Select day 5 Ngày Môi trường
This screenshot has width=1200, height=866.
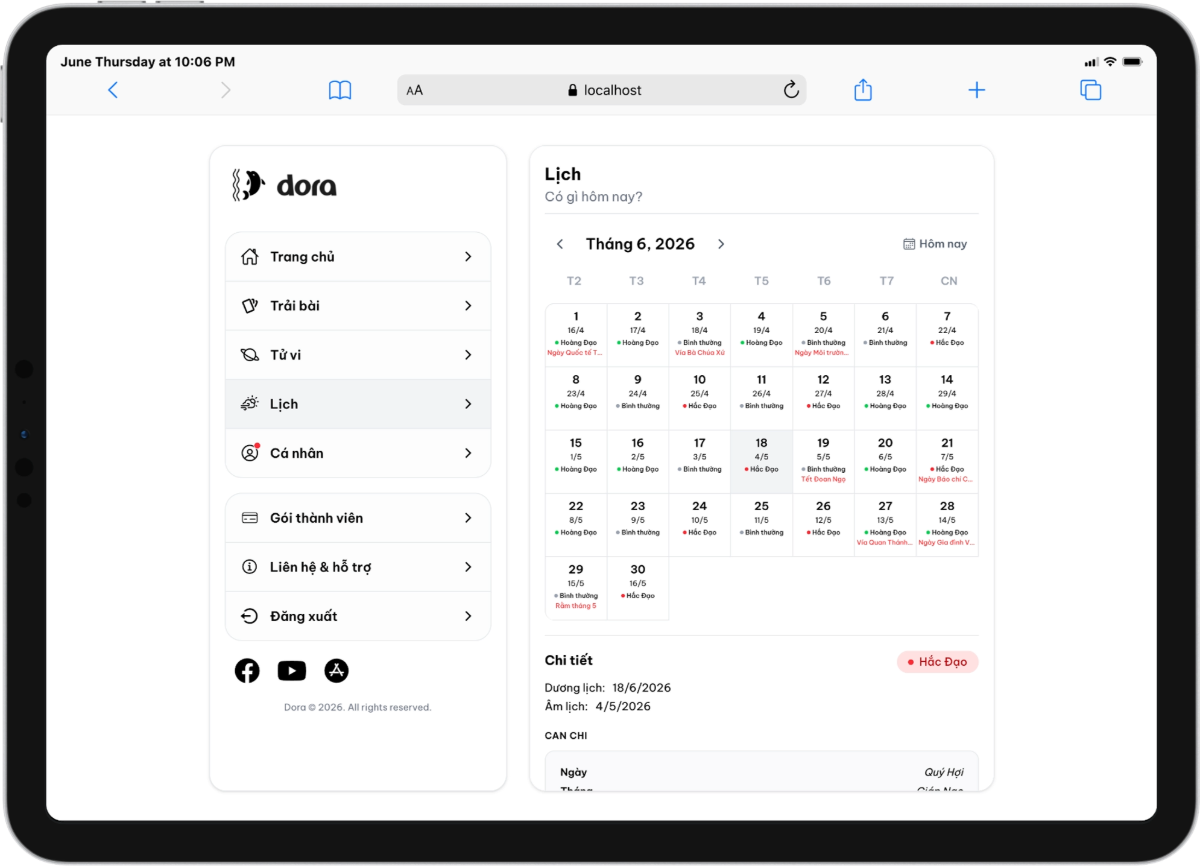tap(824, 335)
